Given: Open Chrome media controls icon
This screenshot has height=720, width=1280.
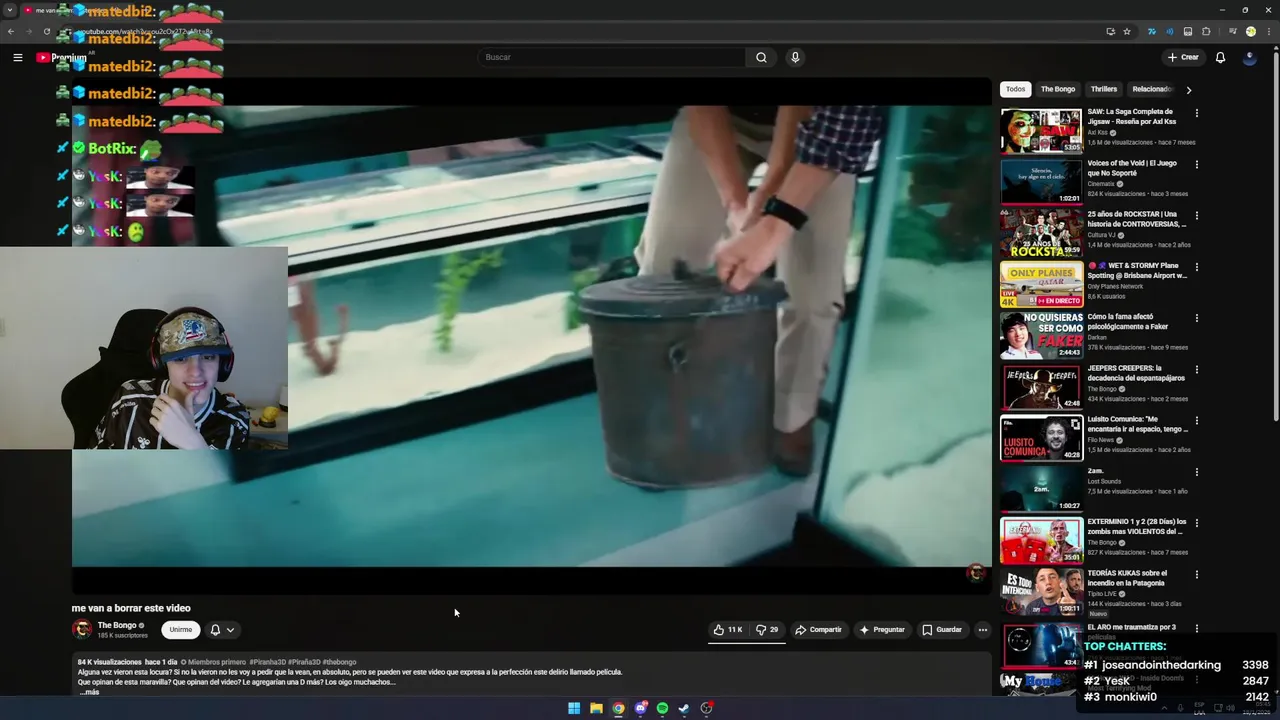Looking at the screenshot, I should (x=1231, y=31).
